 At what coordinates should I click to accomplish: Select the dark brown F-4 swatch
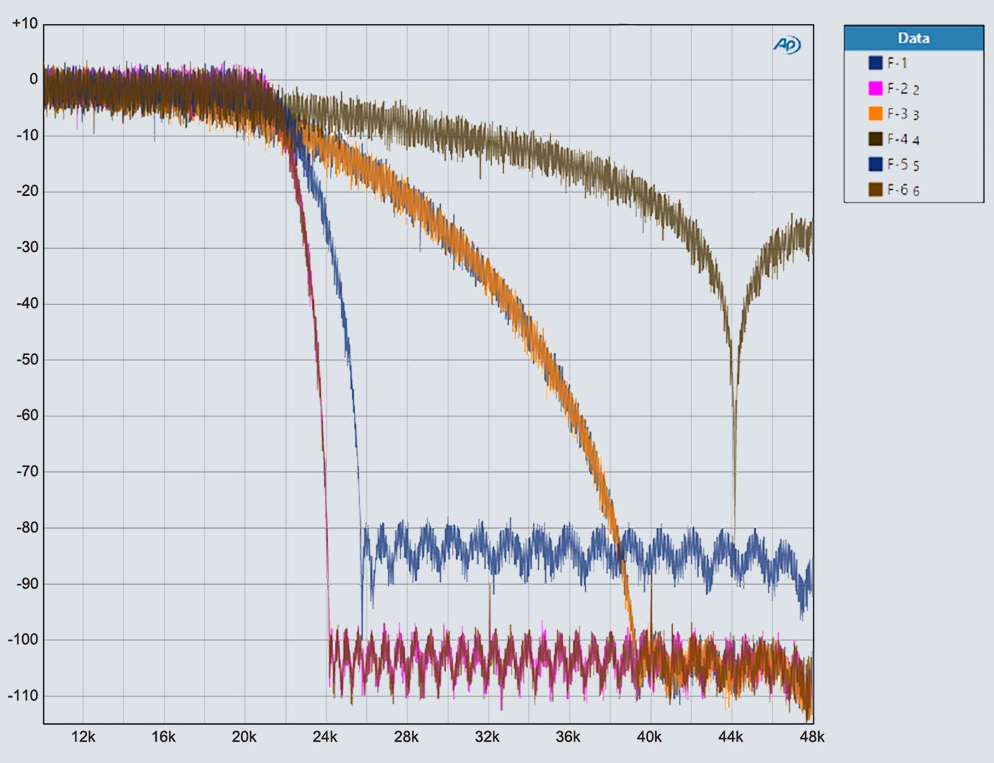[x=875, y=139]
